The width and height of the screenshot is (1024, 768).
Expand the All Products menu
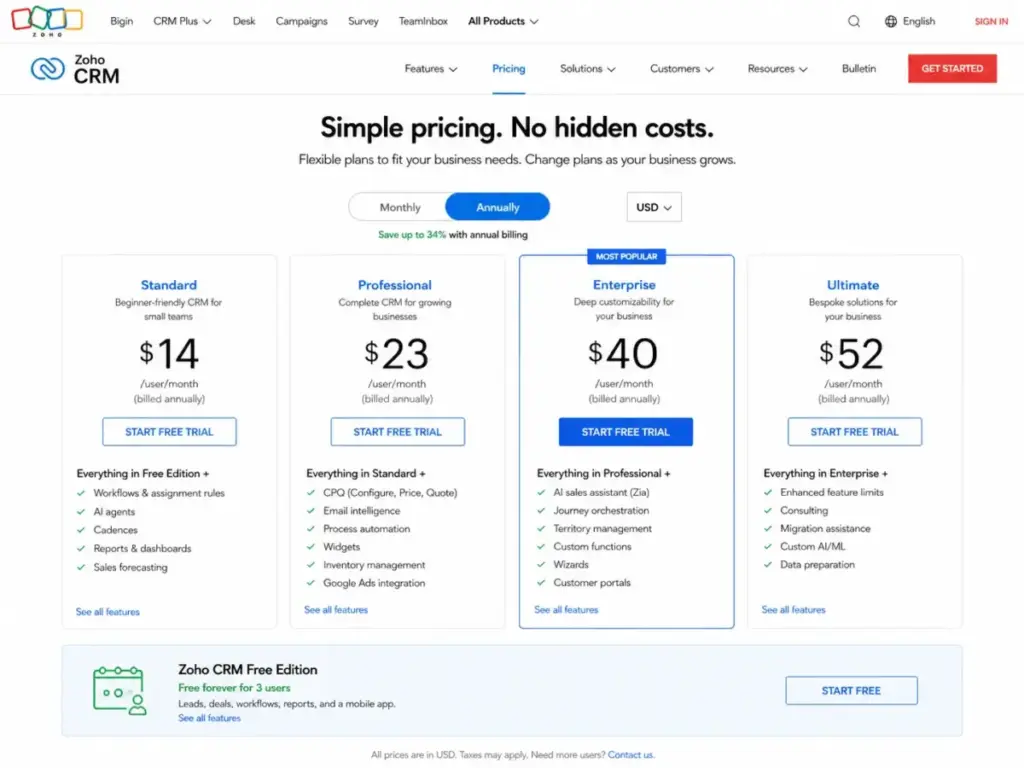(x=503, y=21)
